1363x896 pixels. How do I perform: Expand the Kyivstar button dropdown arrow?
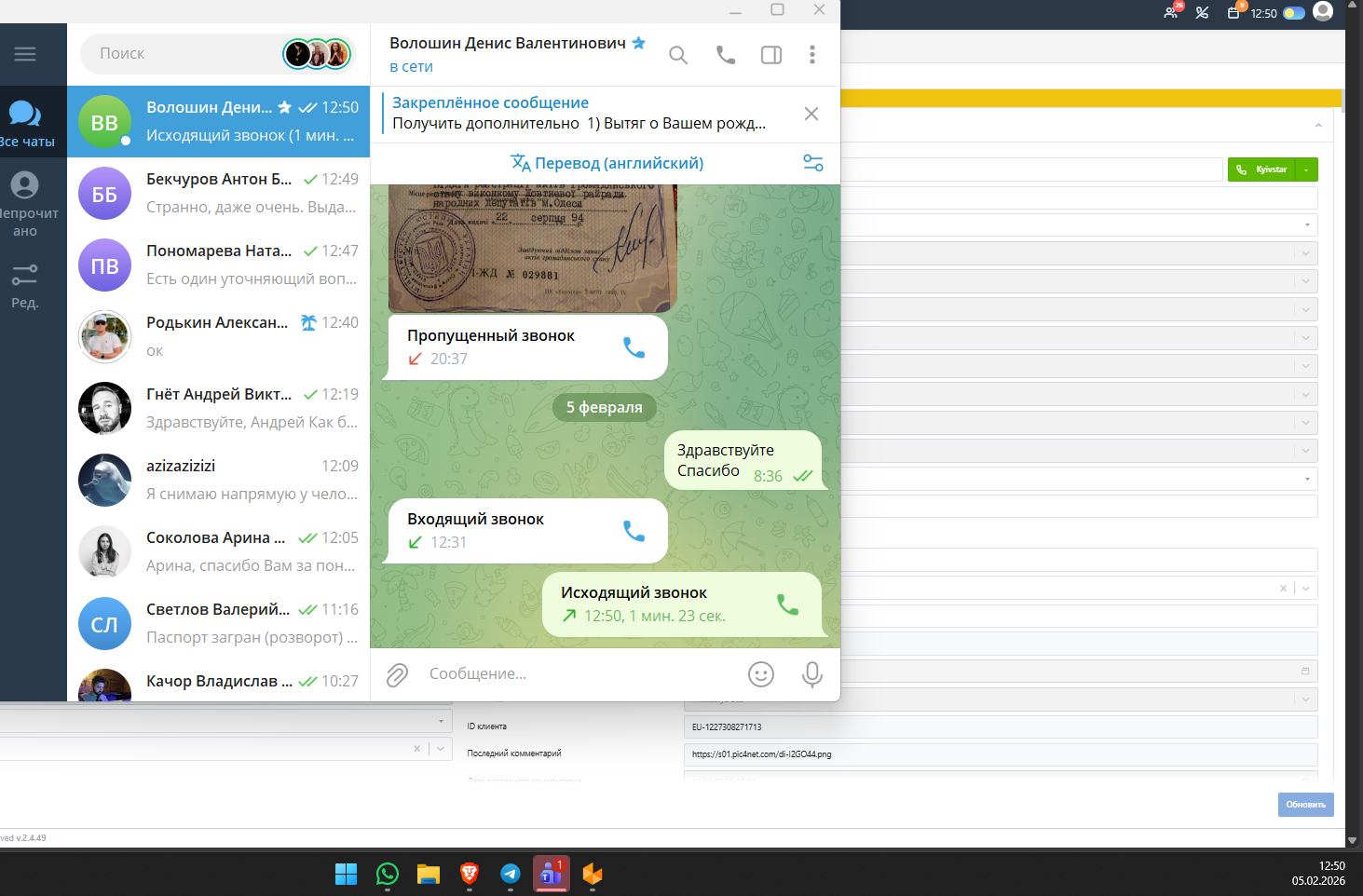(x=1307, y=170)
